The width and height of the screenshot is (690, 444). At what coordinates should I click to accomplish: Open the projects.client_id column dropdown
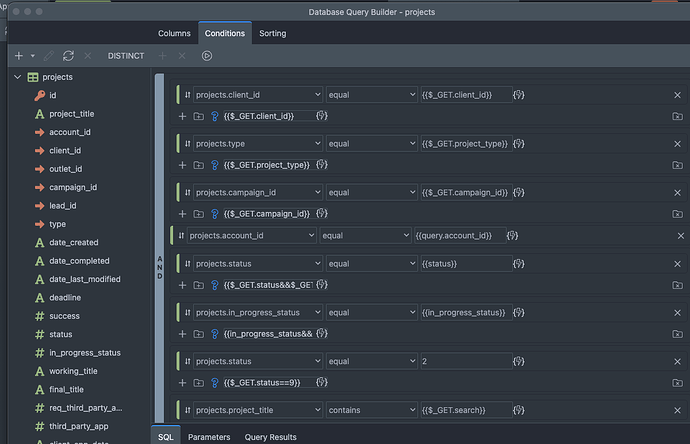pos(257,94)
